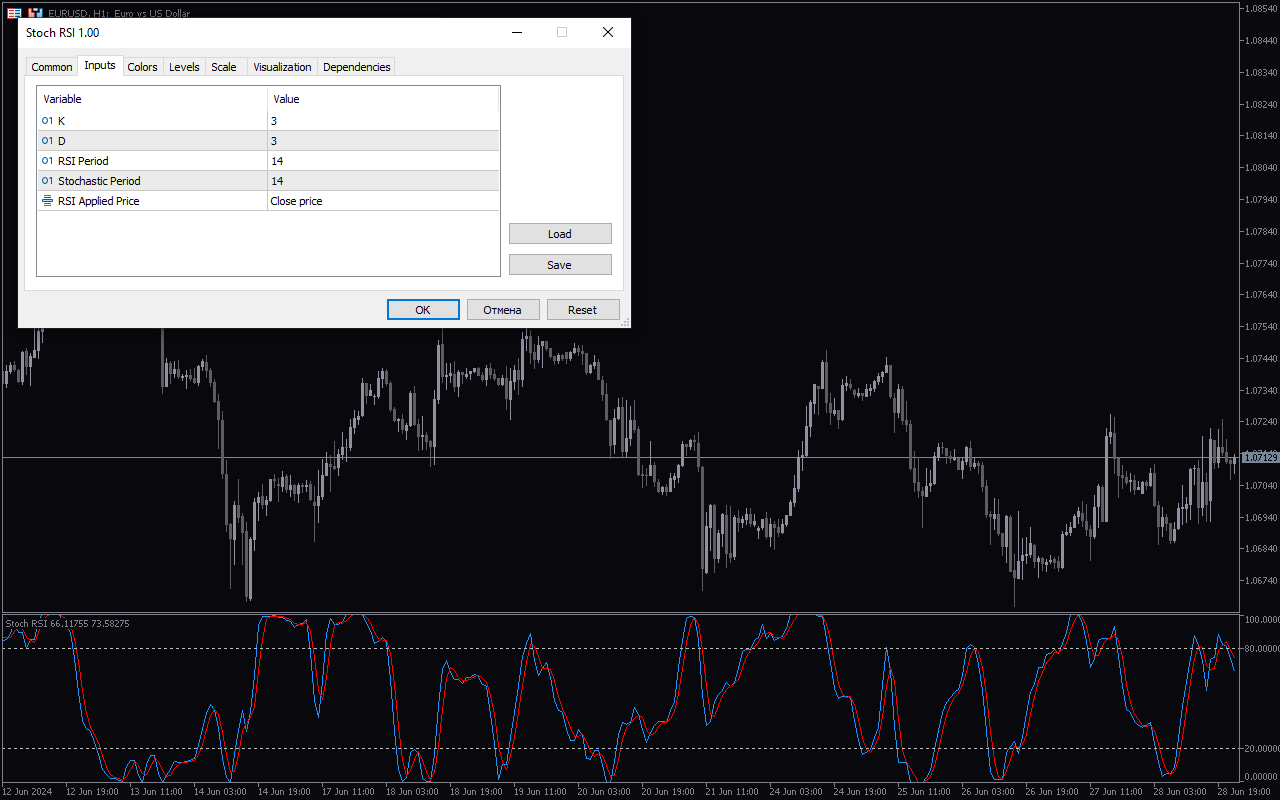Screen dimensions: 1280x800
Task: Click the enum icon beside RSI Applied Price
Action: 47,201
